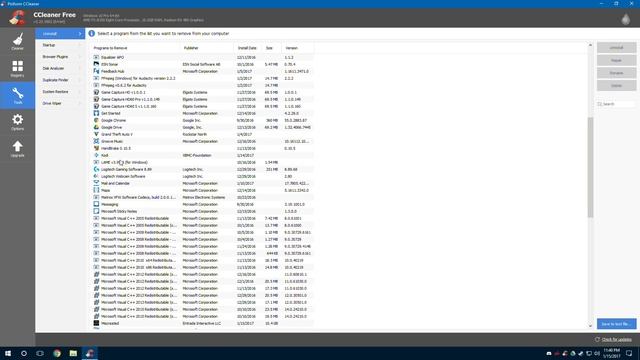This screenshot has height=360, width=640.
Task: Open the taskbar clock showing 11:40 PM
Action: tap(611, 353)
